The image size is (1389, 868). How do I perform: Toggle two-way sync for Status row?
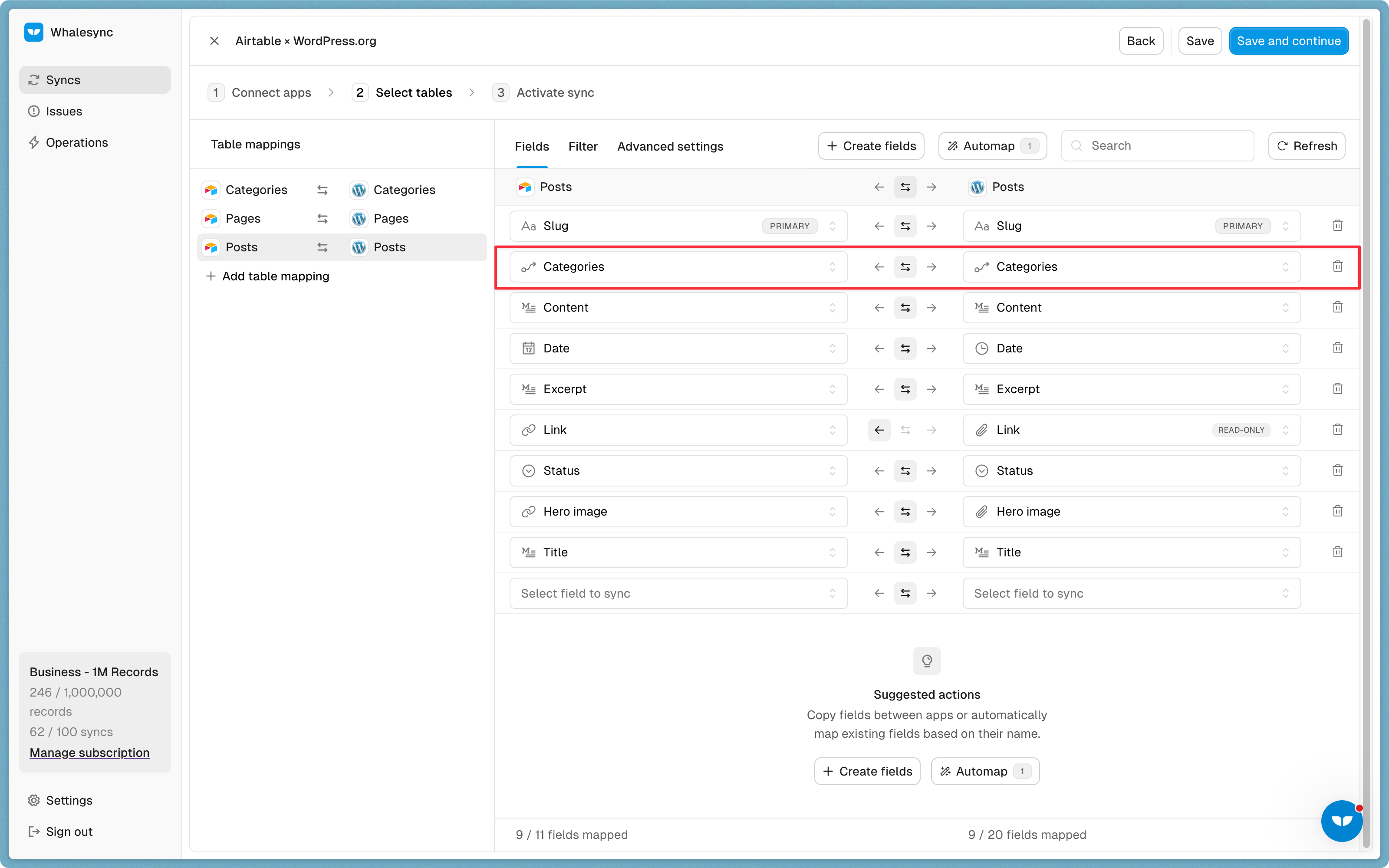click(905, 471)
